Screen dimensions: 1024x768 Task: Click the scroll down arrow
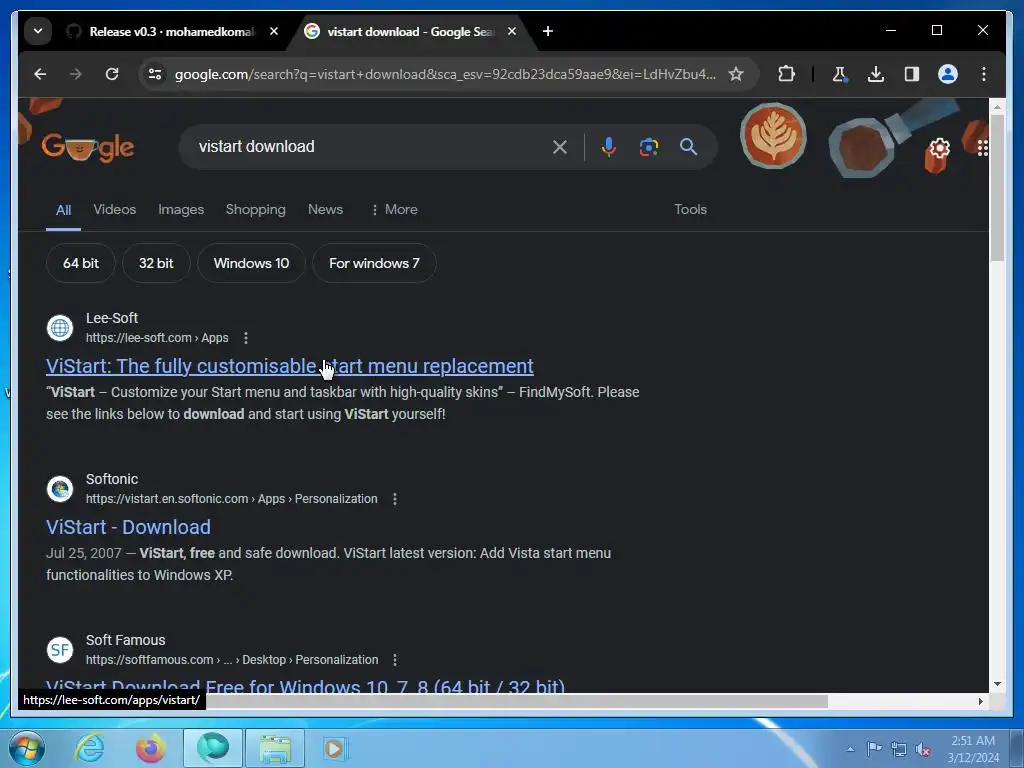coord(997,684)
